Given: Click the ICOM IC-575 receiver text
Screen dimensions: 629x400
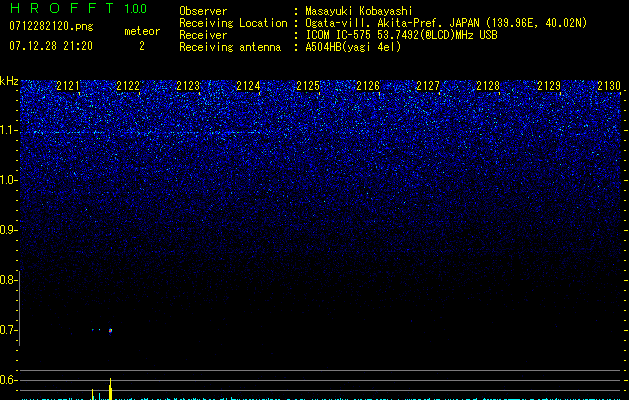Looking at the screenshot, I should click(401, 35).
